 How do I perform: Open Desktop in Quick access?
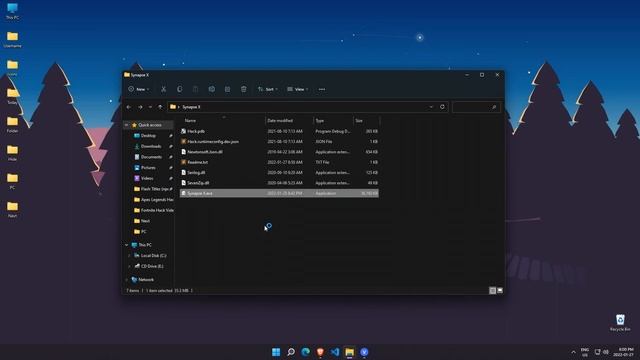(x=148, y=136)
